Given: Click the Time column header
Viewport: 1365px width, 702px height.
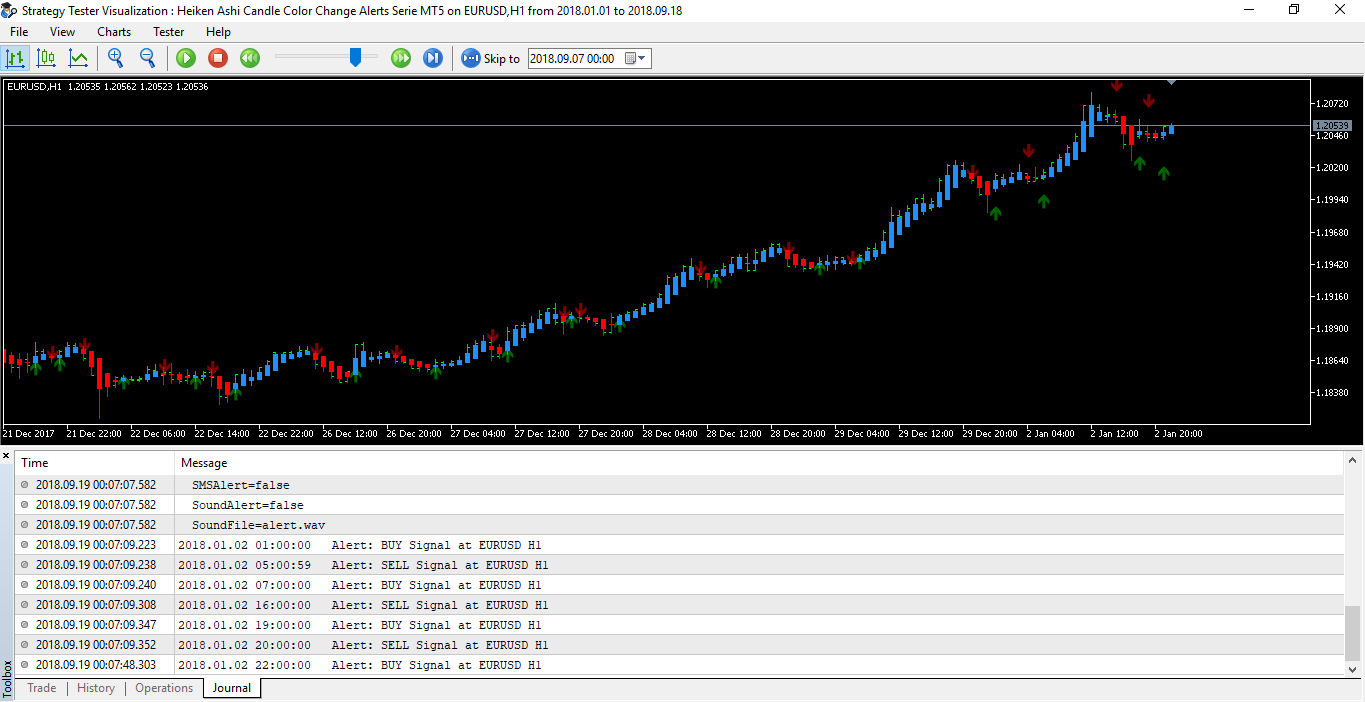Looking at the screenshot, I should pyautogui.click(x=96, y=463).
